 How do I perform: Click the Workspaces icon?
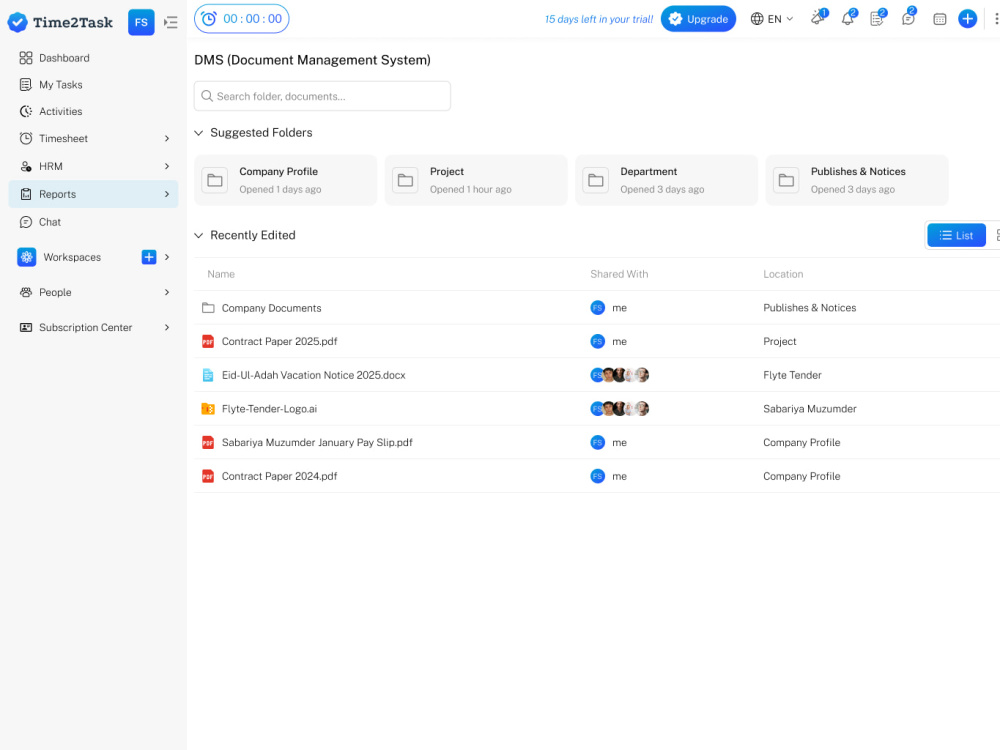(x=27, y=257)
